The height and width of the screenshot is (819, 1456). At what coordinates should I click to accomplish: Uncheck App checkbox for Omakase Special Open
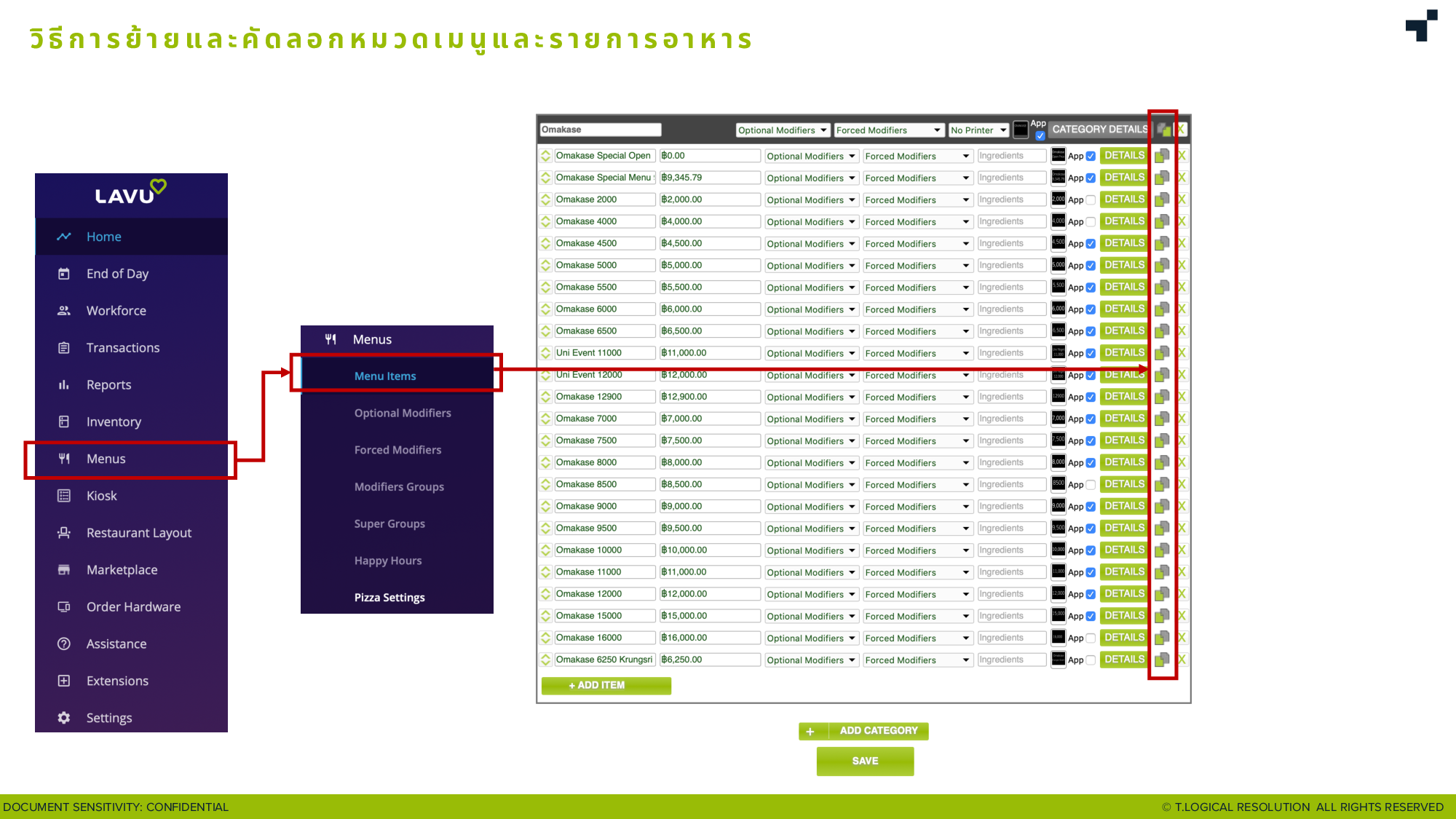coord(1091,157)
